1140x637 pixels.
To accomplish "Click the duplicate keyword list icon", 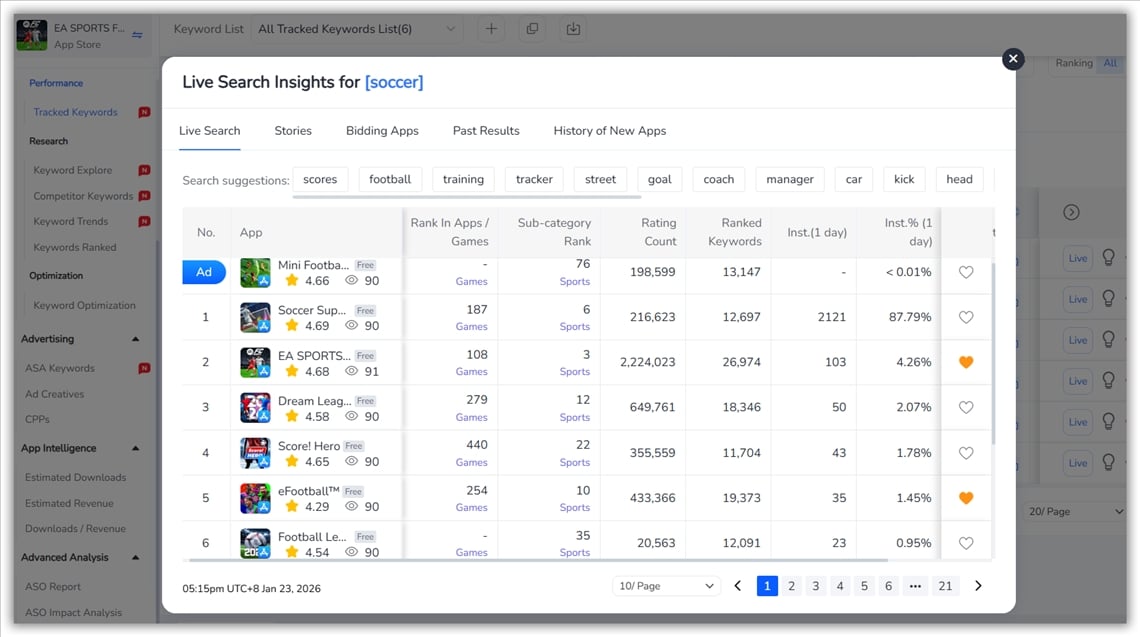I will pos(532,29).
